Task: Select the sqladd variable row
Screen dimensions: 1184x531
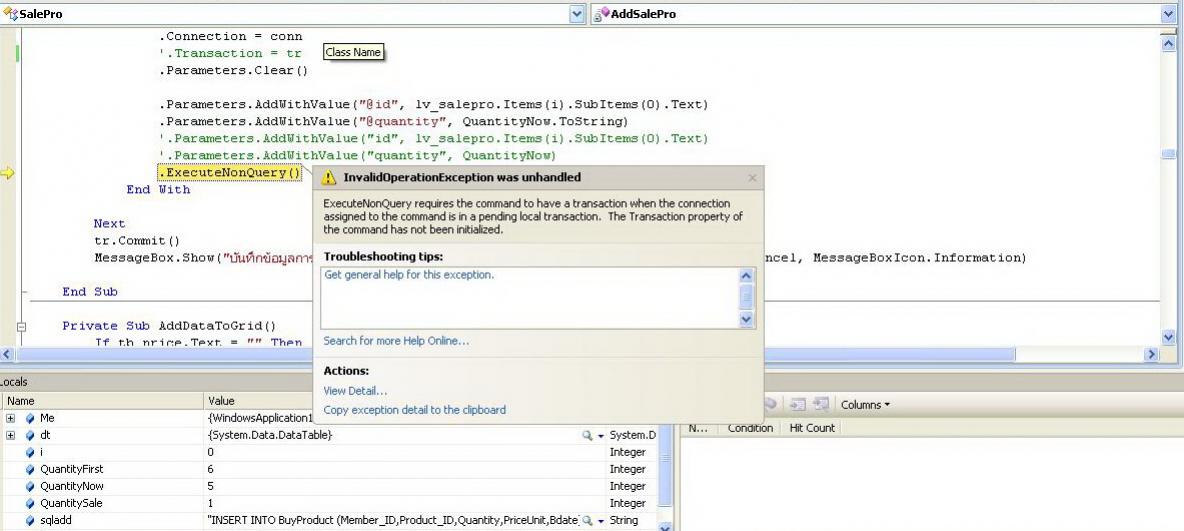Action: pos(329,520)
